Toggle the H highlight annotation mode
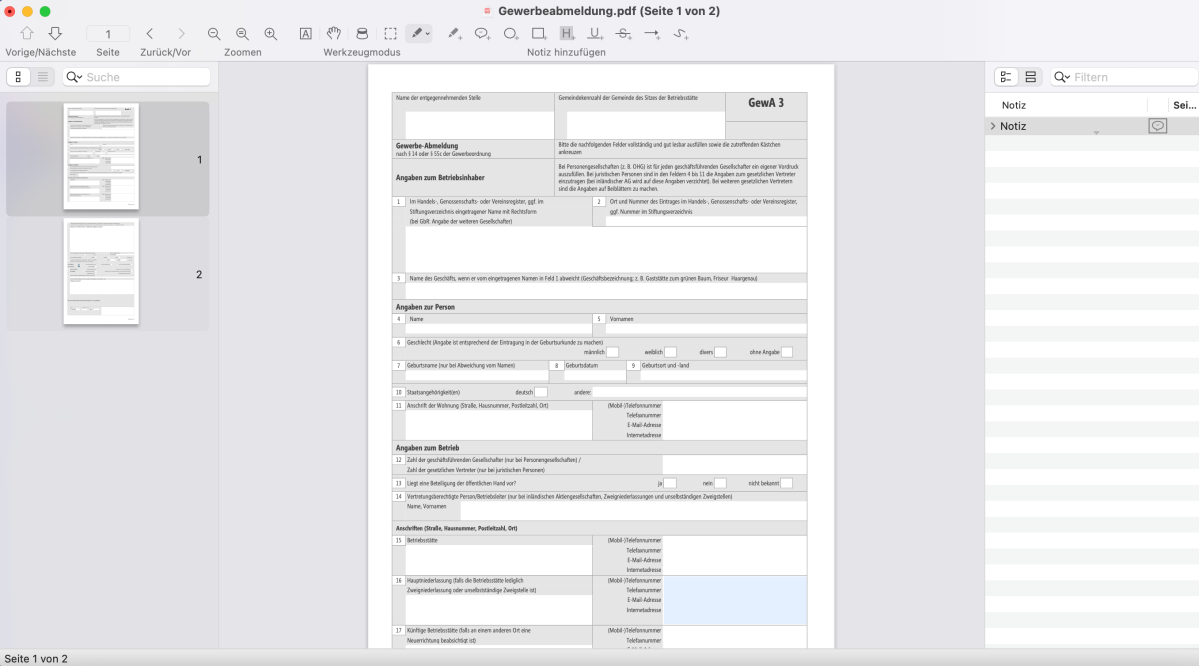 pyautogui.click(x=566, y=33)
